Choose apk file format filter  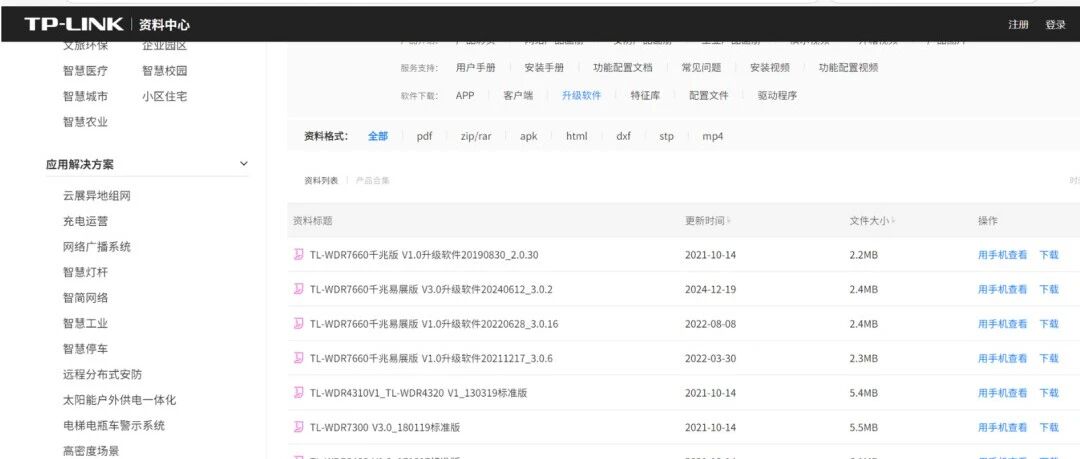[x=528, y=136]
